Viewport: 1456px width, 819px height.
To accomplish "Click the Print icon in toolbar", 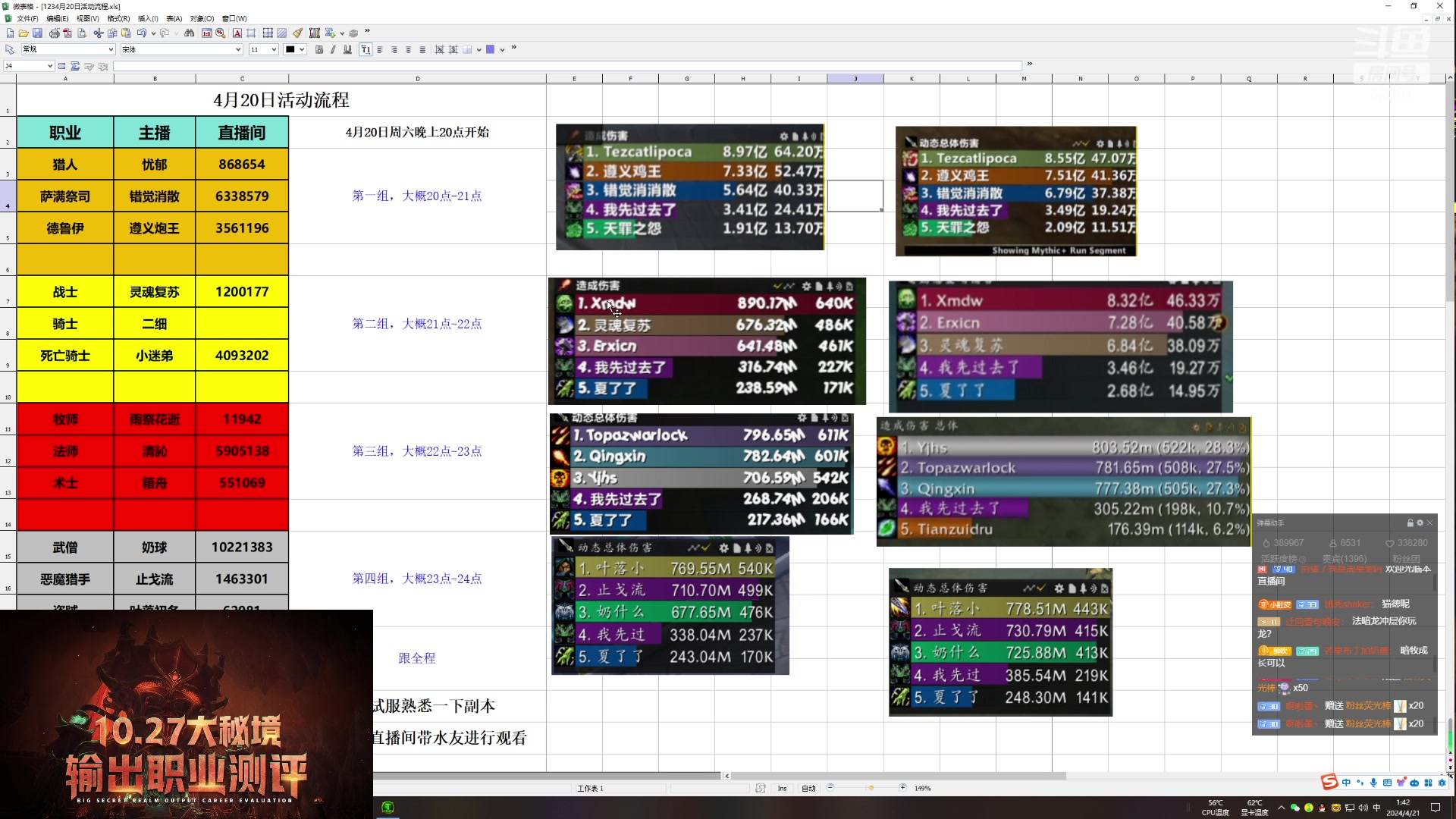I will [54, 33].
